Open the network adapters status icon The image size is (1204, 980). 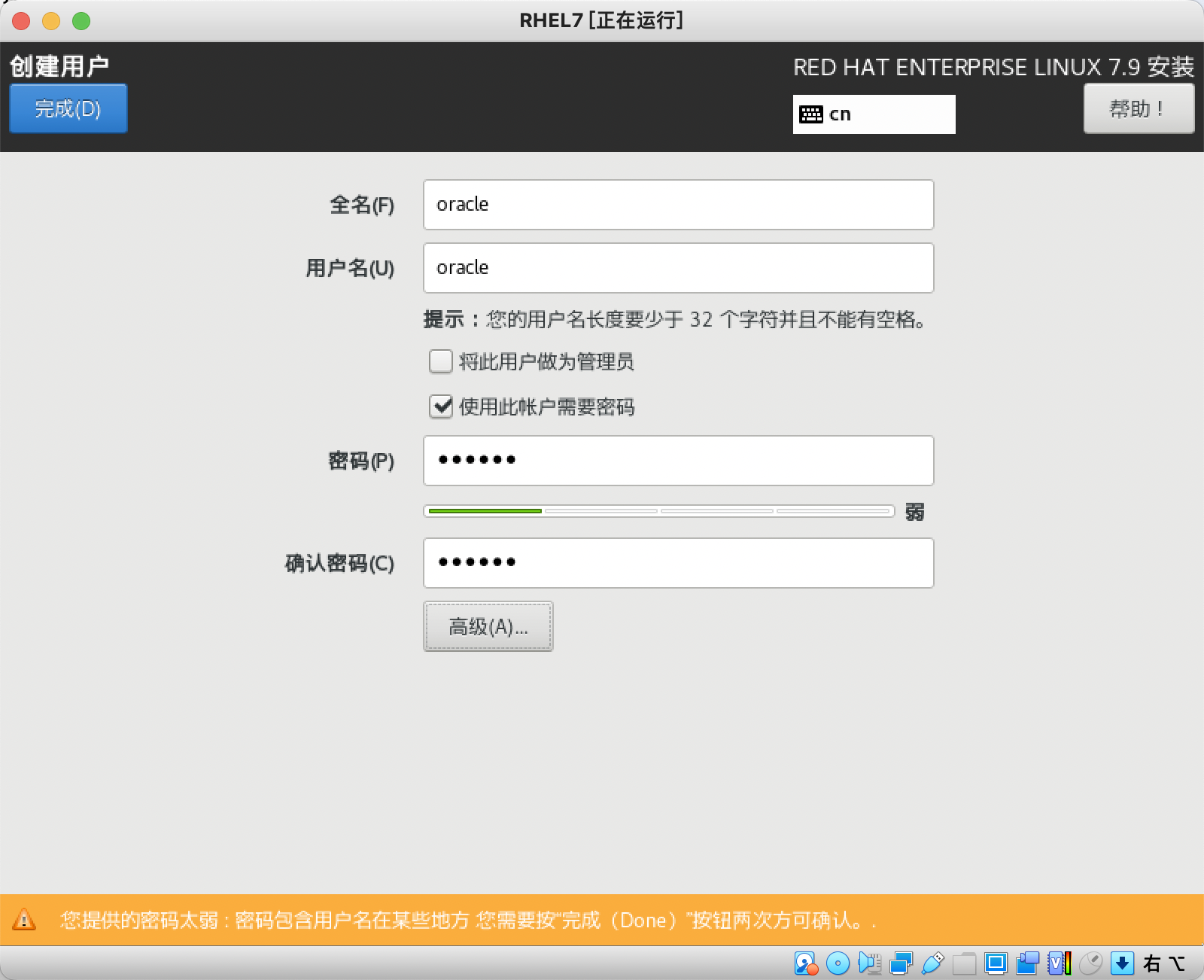tap(901, 963)
